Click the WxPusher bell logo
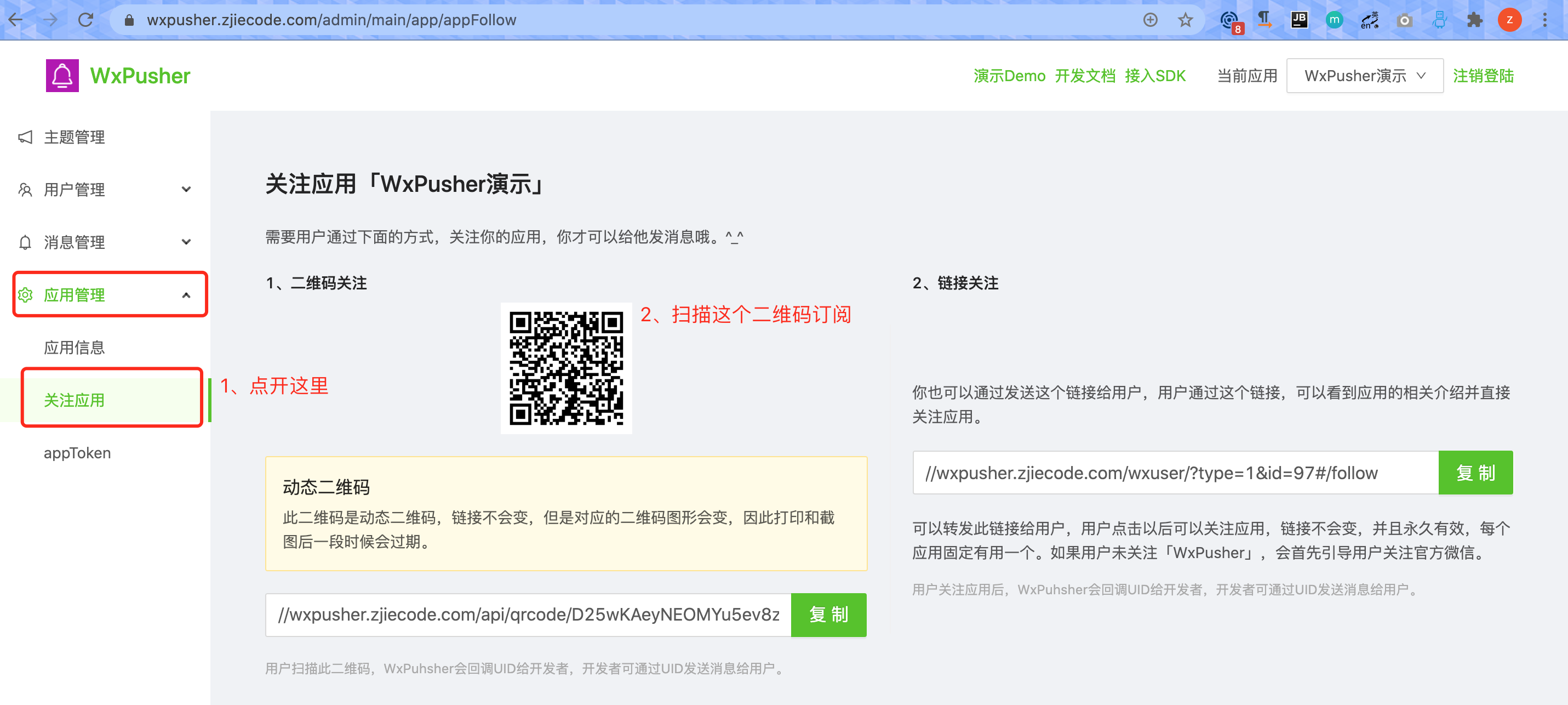 tap(62, 75)
